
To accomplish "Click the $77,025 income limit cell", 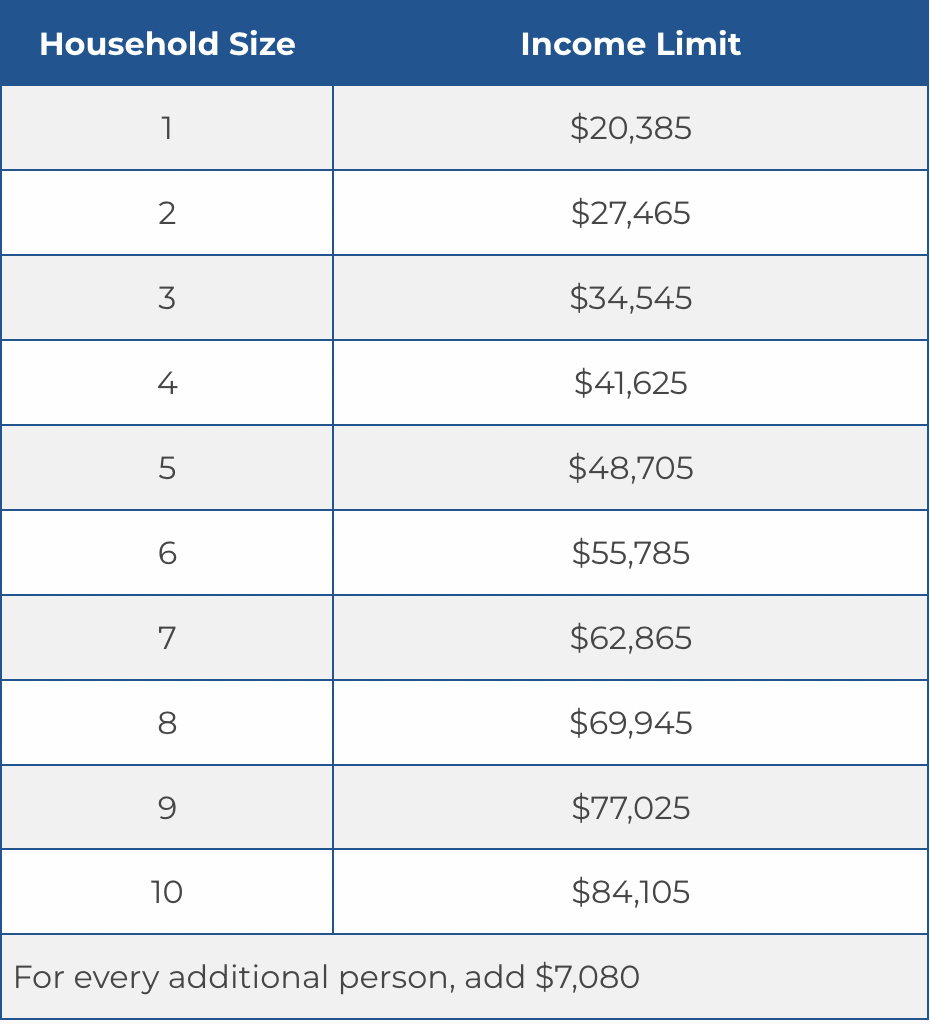I will (x=631, y=808).
